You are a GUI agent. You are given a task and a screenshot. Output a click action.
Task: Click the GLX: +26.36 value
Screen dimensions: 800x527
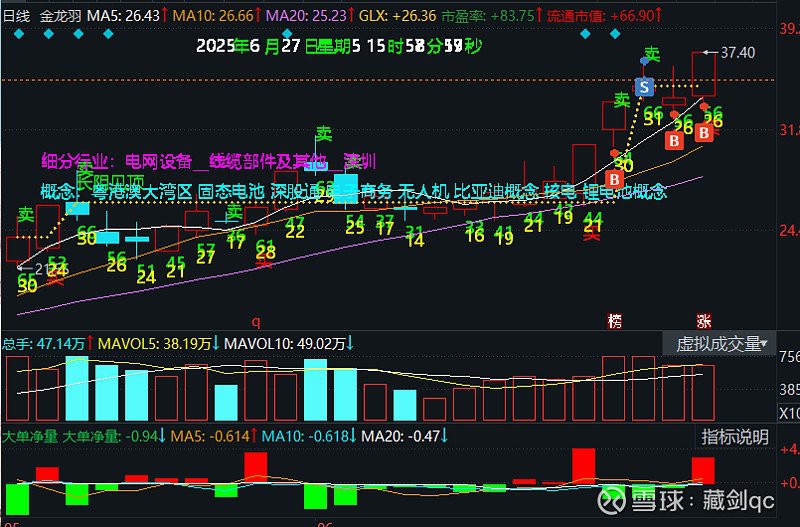click(x=398, y=16)
